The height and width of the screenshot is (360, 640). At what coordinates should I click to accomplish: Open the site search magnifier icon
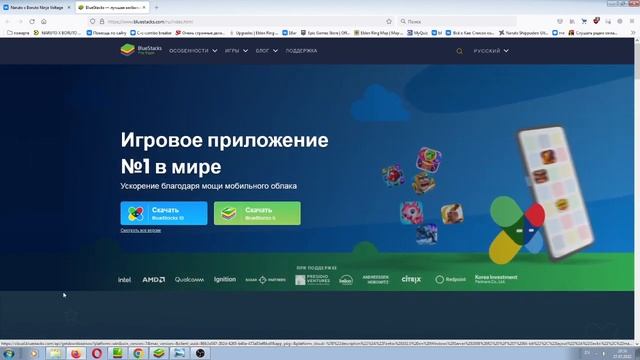[x=460, y=51]
